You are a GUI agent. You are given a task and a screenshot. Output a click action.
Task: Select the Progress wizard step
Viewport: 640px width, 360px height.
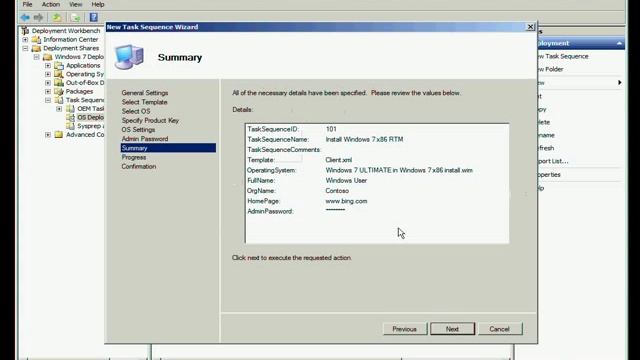[x=133, y=157]
